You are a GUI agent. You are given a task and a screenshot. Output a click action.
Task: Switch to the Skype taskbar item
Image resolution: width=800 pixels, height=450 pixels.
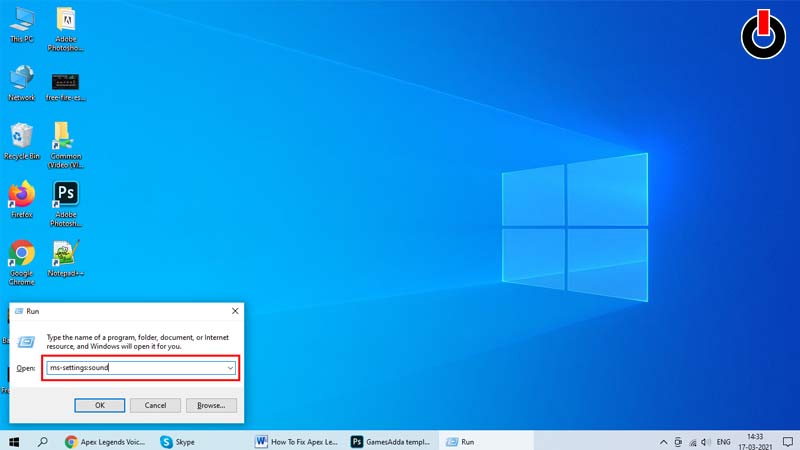[178, 441]
